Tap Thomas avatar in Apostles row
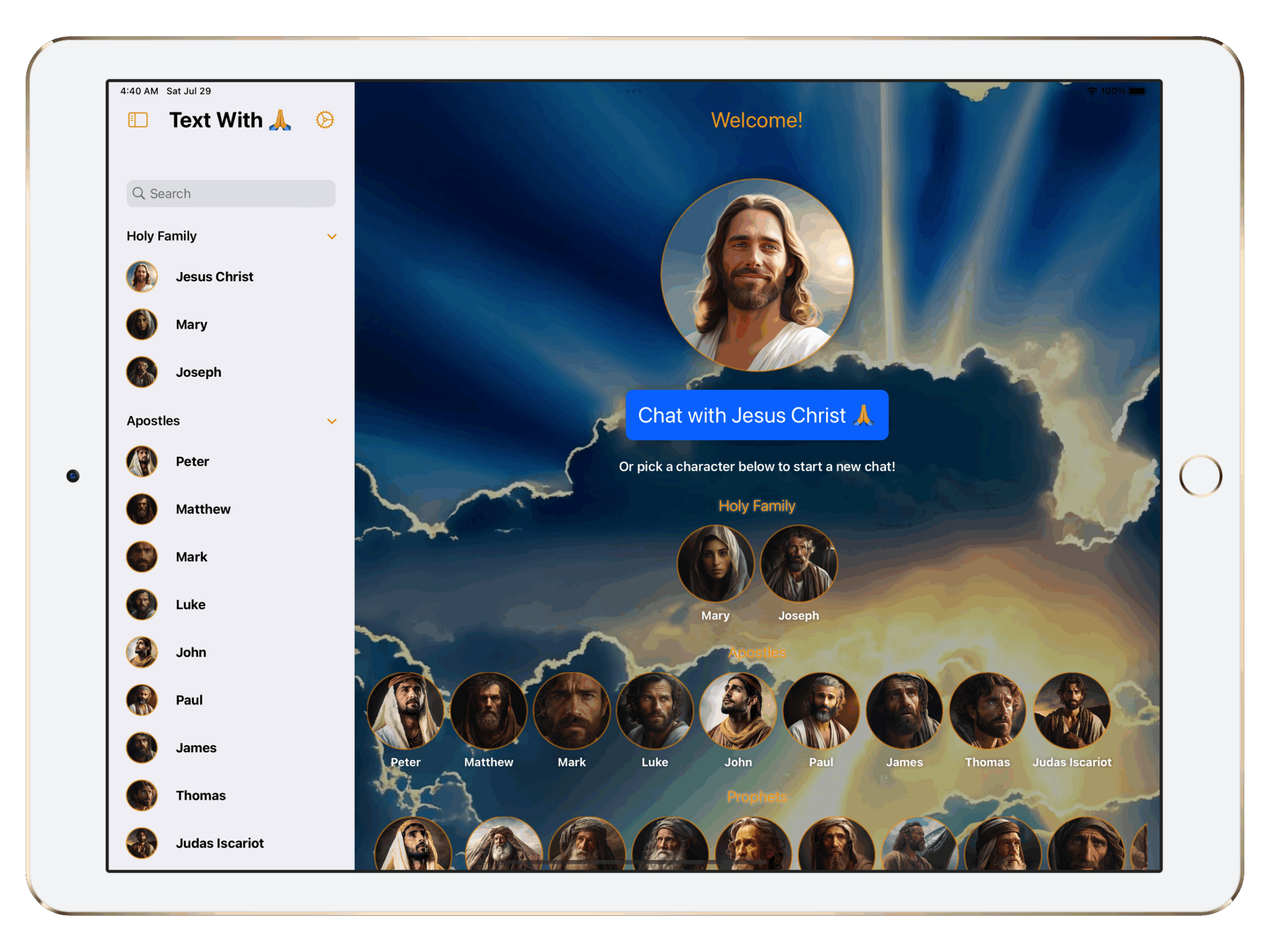 (x=987, y=711)
